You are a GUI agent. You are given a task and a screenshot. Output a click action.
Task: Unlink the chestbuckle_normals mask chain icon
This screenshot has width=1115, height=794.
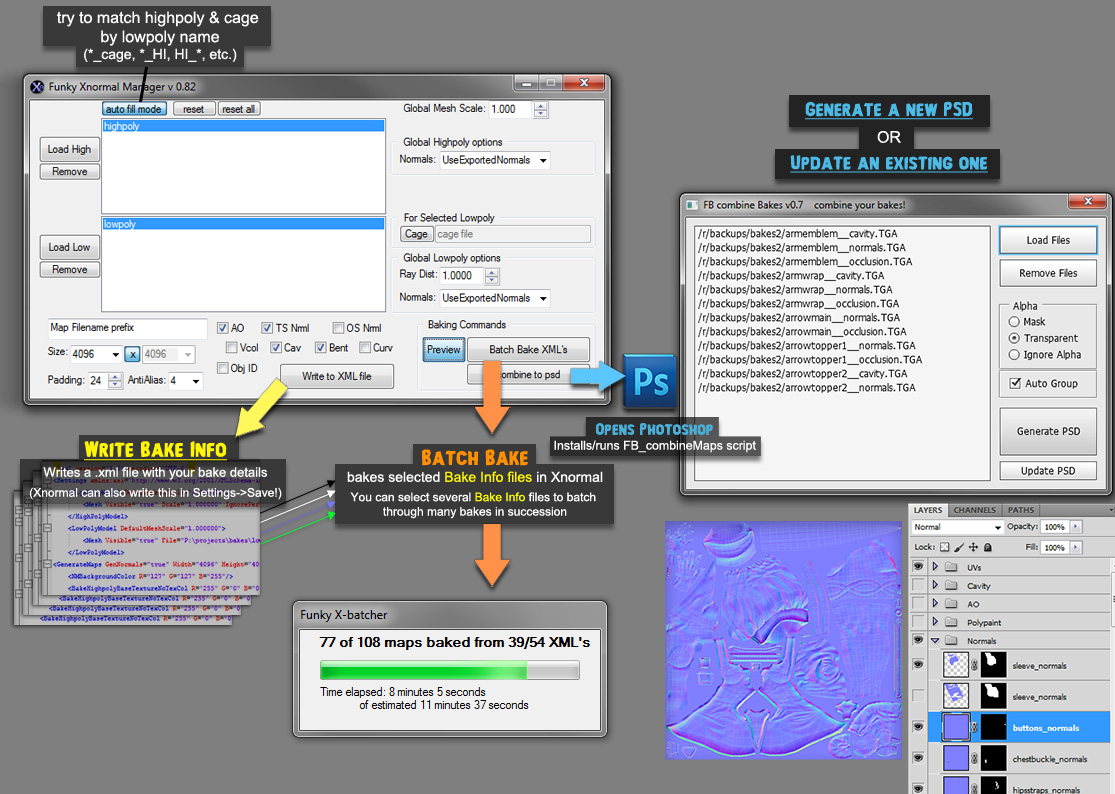coord(975,758)
